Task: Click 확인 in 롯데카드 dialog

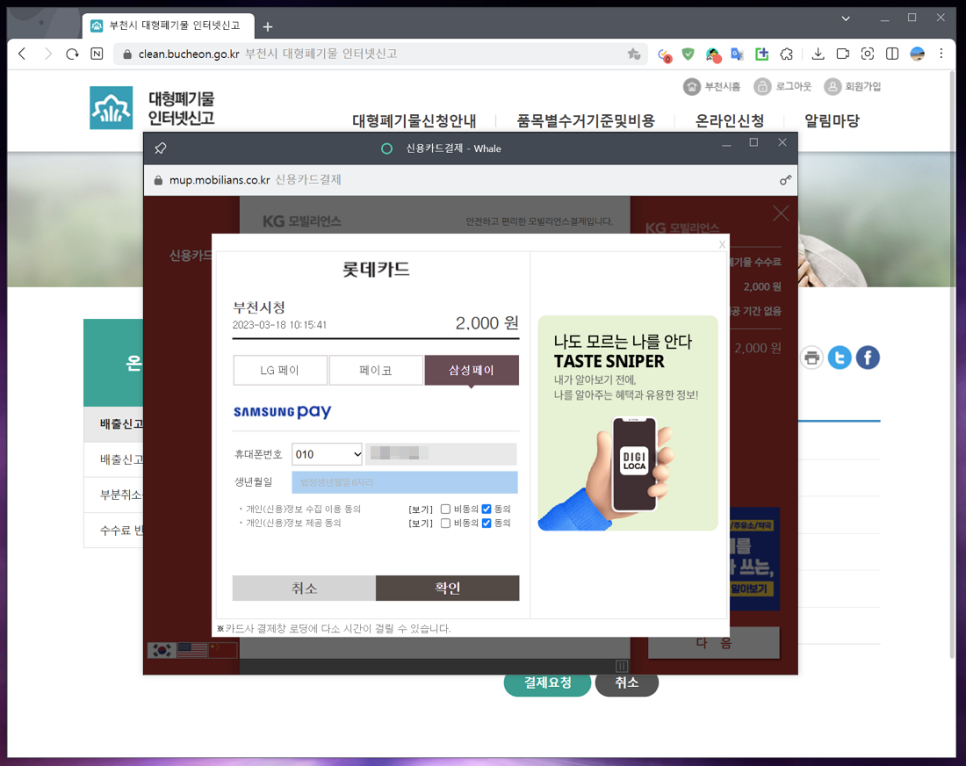Action: (447, 588)
